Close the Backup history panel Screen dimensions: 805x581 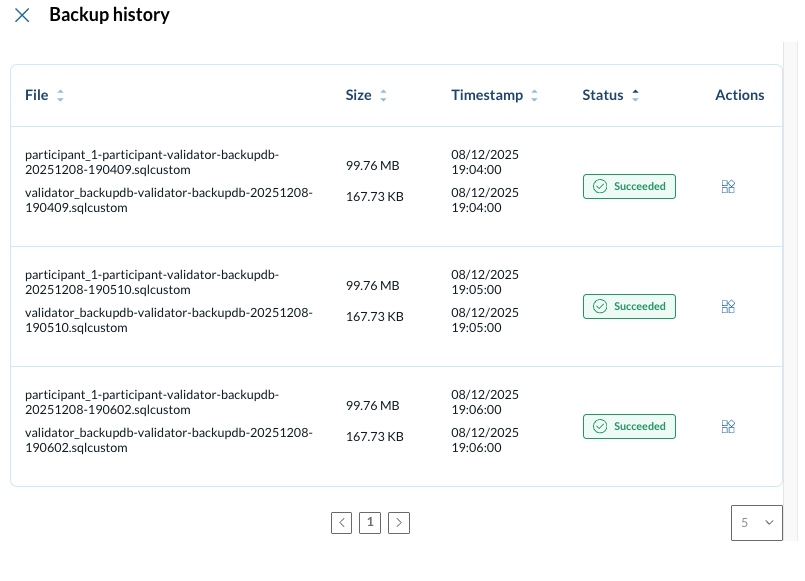point(22,15)
